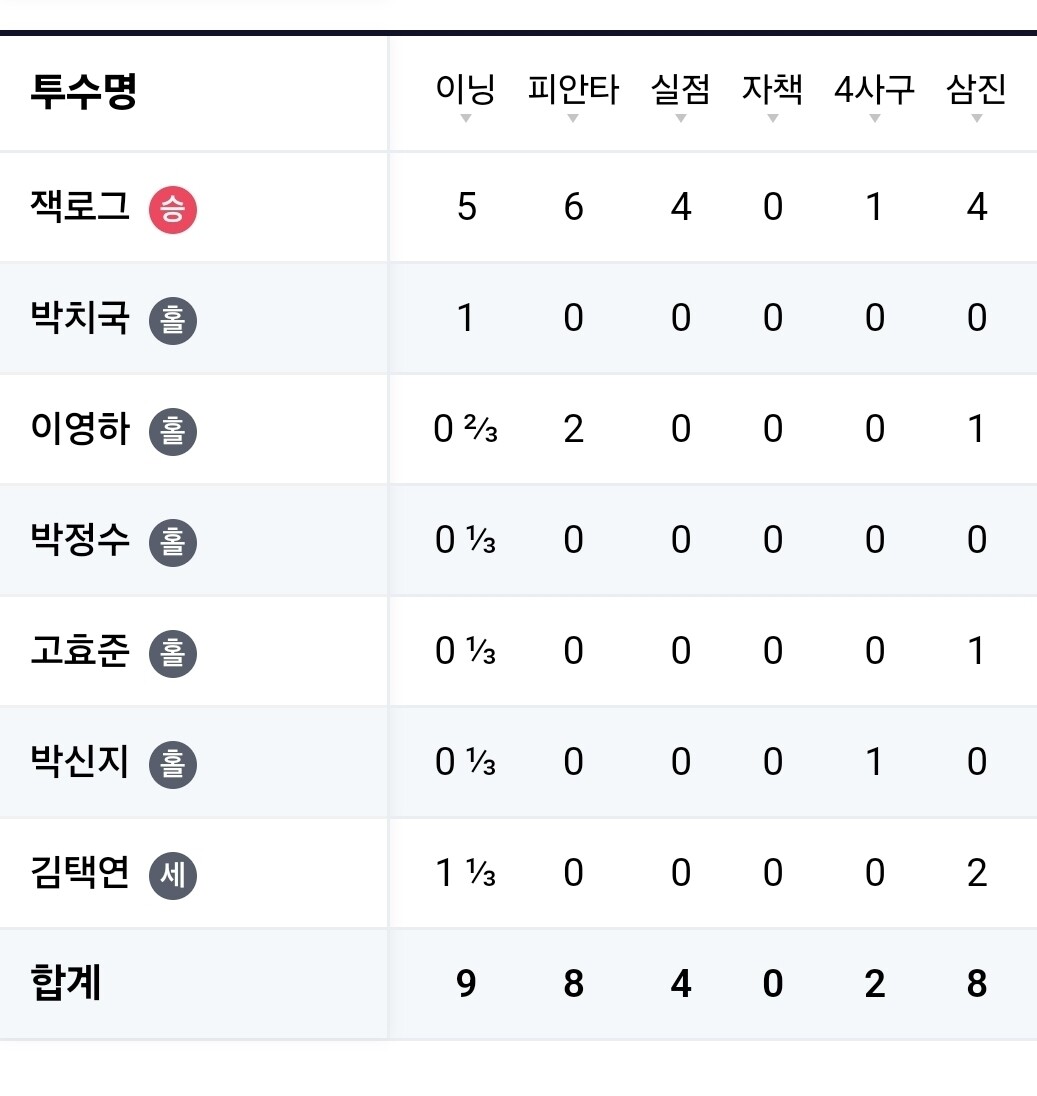Screen dimensions: 1037x1096
Task: Open pitcher 이영하's name
Action: (80, 430)
